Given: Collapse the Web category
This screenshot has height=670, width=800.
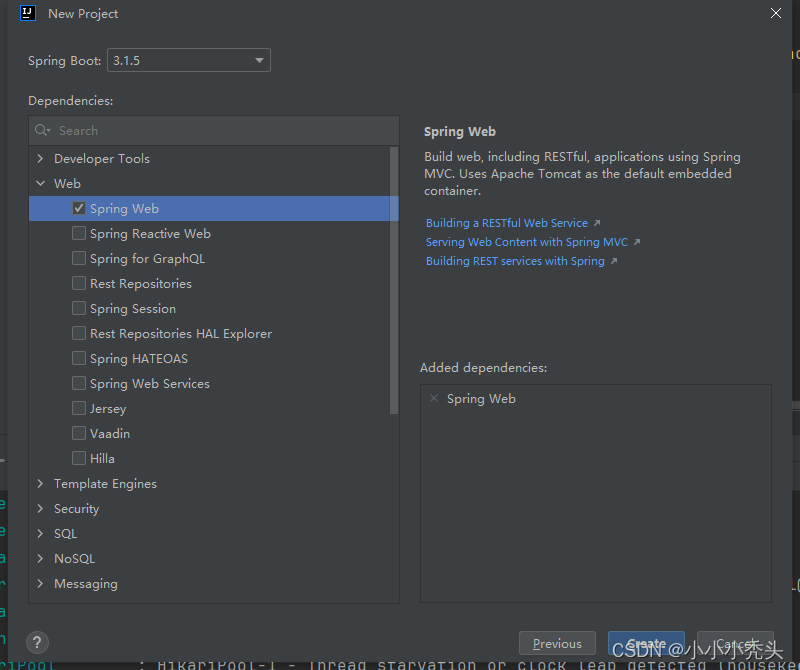Looking at the screenshot, I should (40, 183).
